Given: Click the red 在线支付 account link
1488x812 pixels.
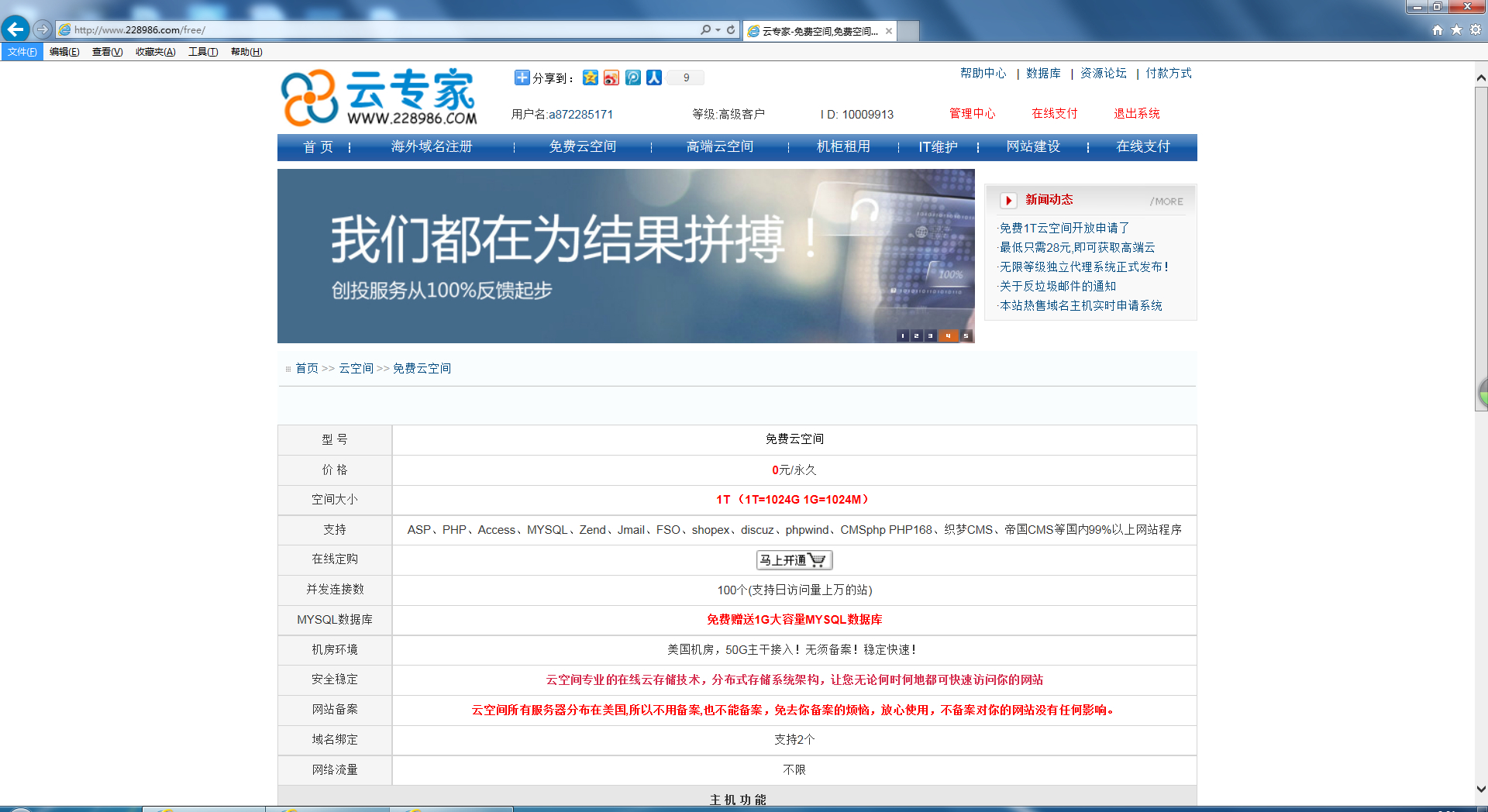Looking at the screenshot, I should click(1055, 114).
